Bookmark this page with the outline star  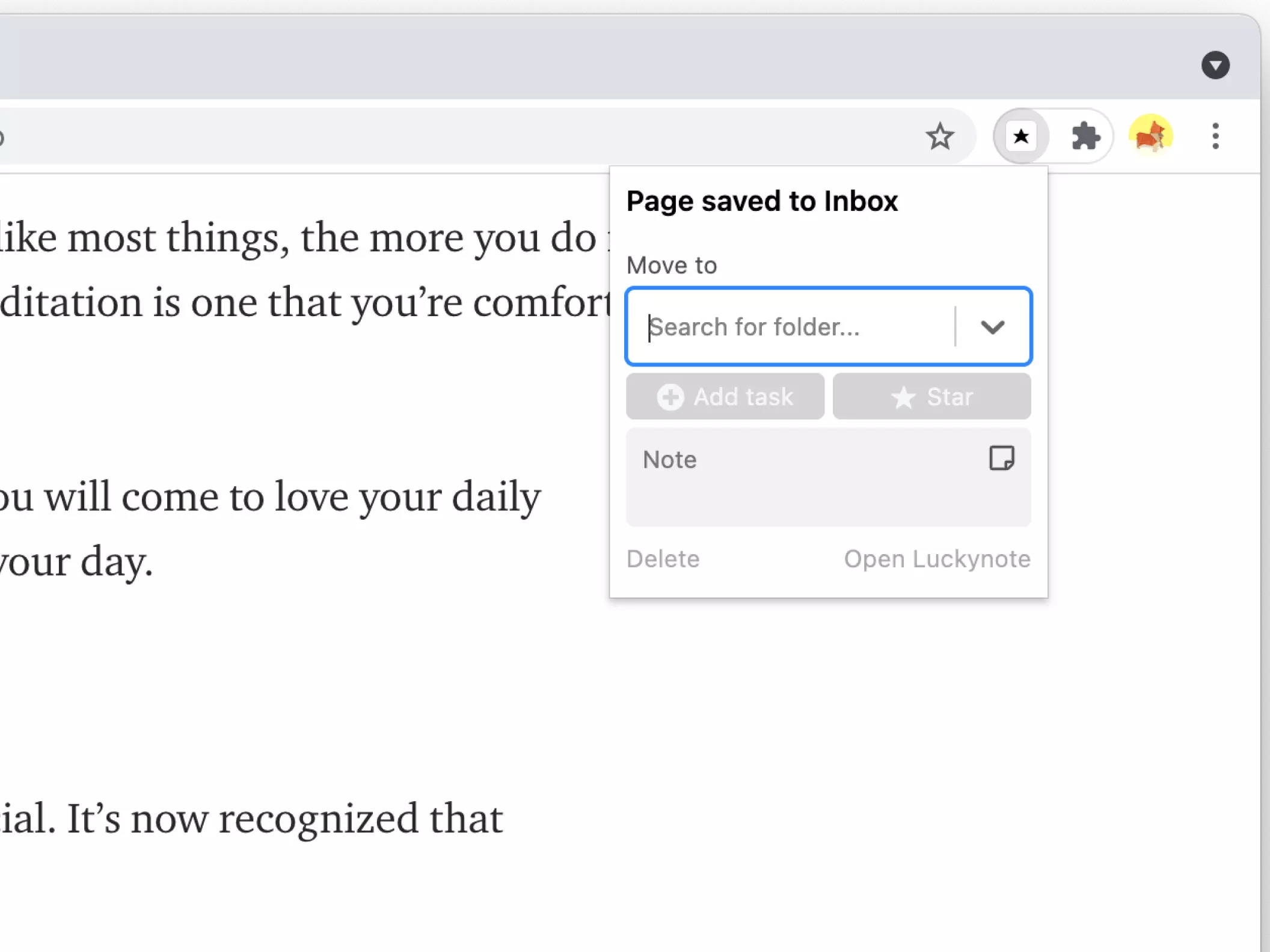tap(939, 136)
